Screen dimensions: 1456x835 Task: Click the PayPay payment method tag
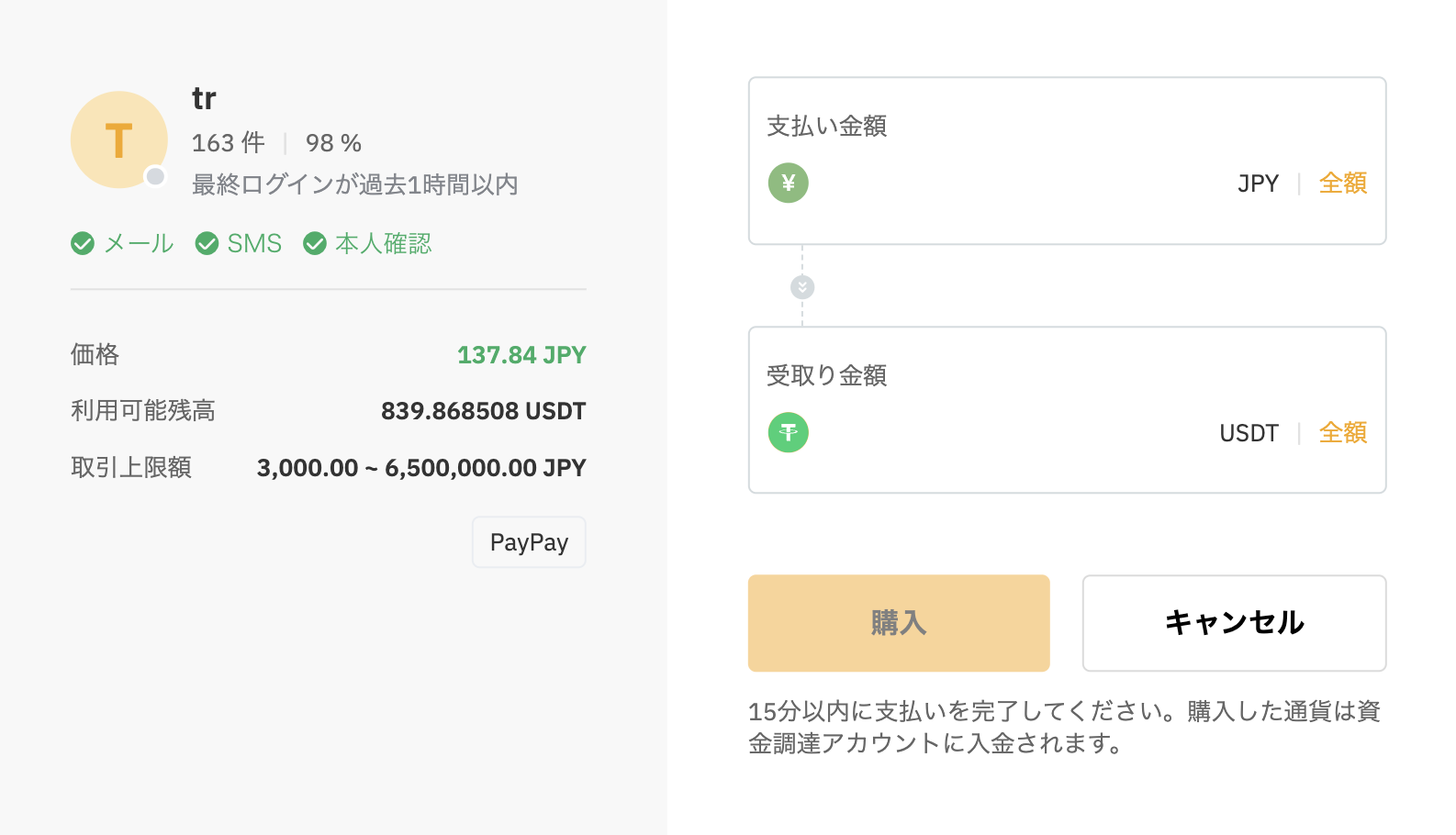[x=529, y=542]
